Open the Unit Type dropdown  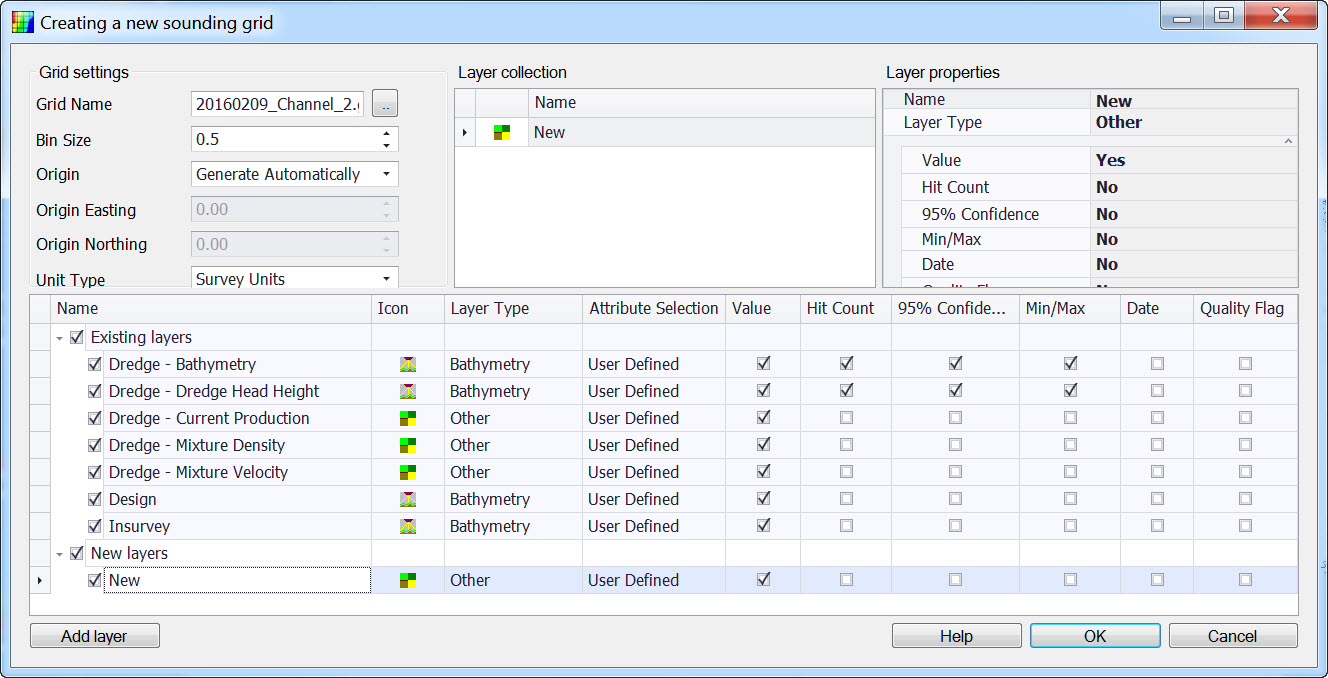386,279
